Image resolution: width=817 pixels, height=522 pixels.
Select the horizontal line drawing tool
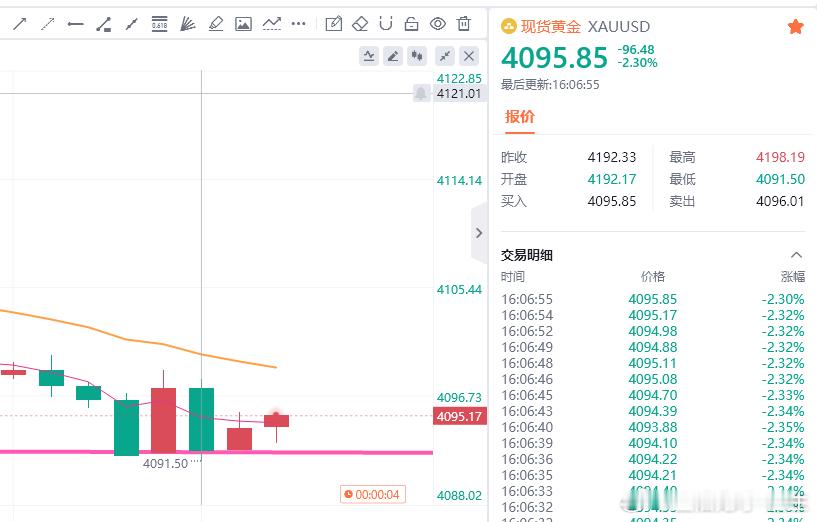[76, 24]
